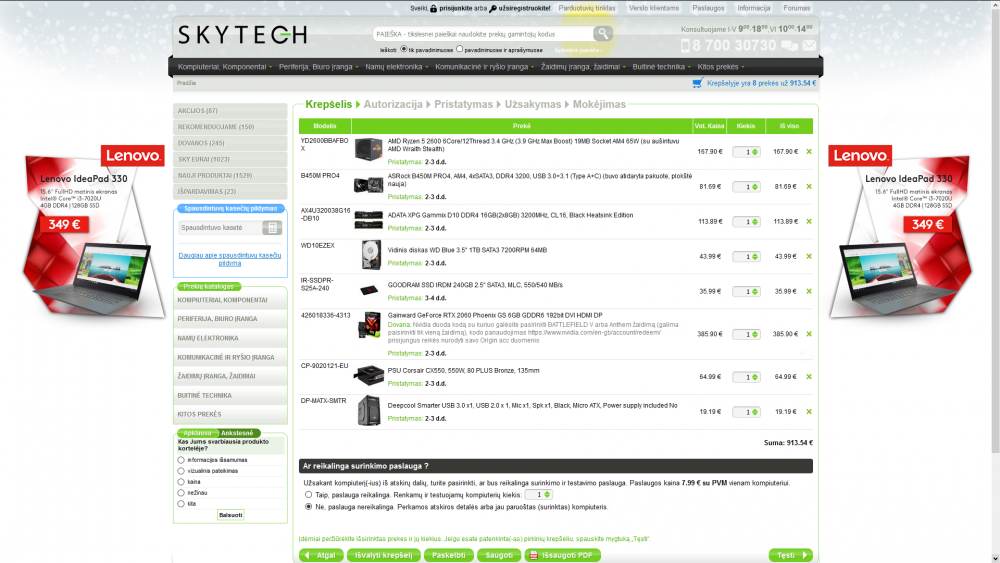The height and width of the screenshot is (563, 1000).
Task: Adjust computer count stepper for assembly service
Action: click(547, 495)
